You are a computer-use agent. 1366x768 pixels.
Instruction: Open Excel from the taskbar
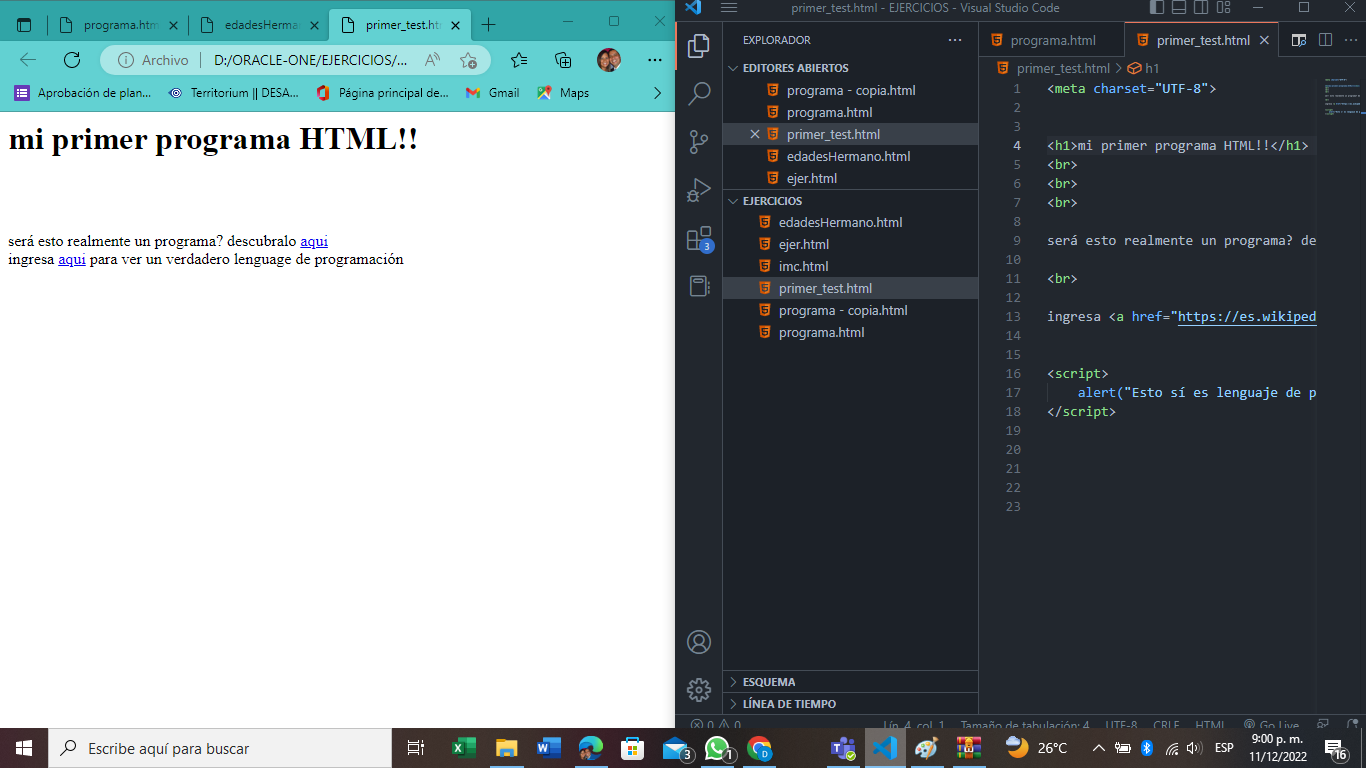(464, 748)
